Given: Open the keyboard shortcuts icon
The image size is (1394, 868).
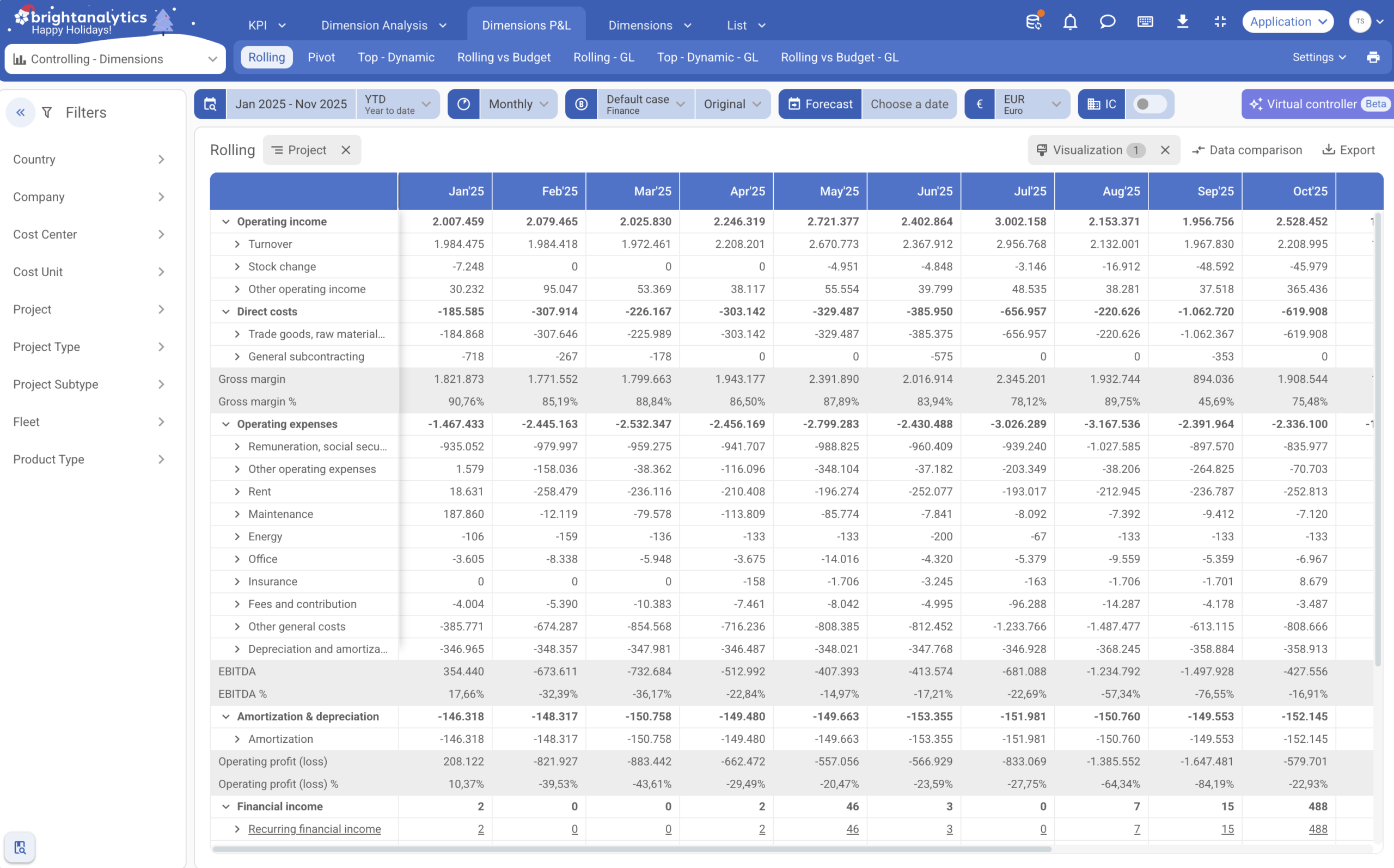Looking at the screenshot, I should click(1145, 22).
